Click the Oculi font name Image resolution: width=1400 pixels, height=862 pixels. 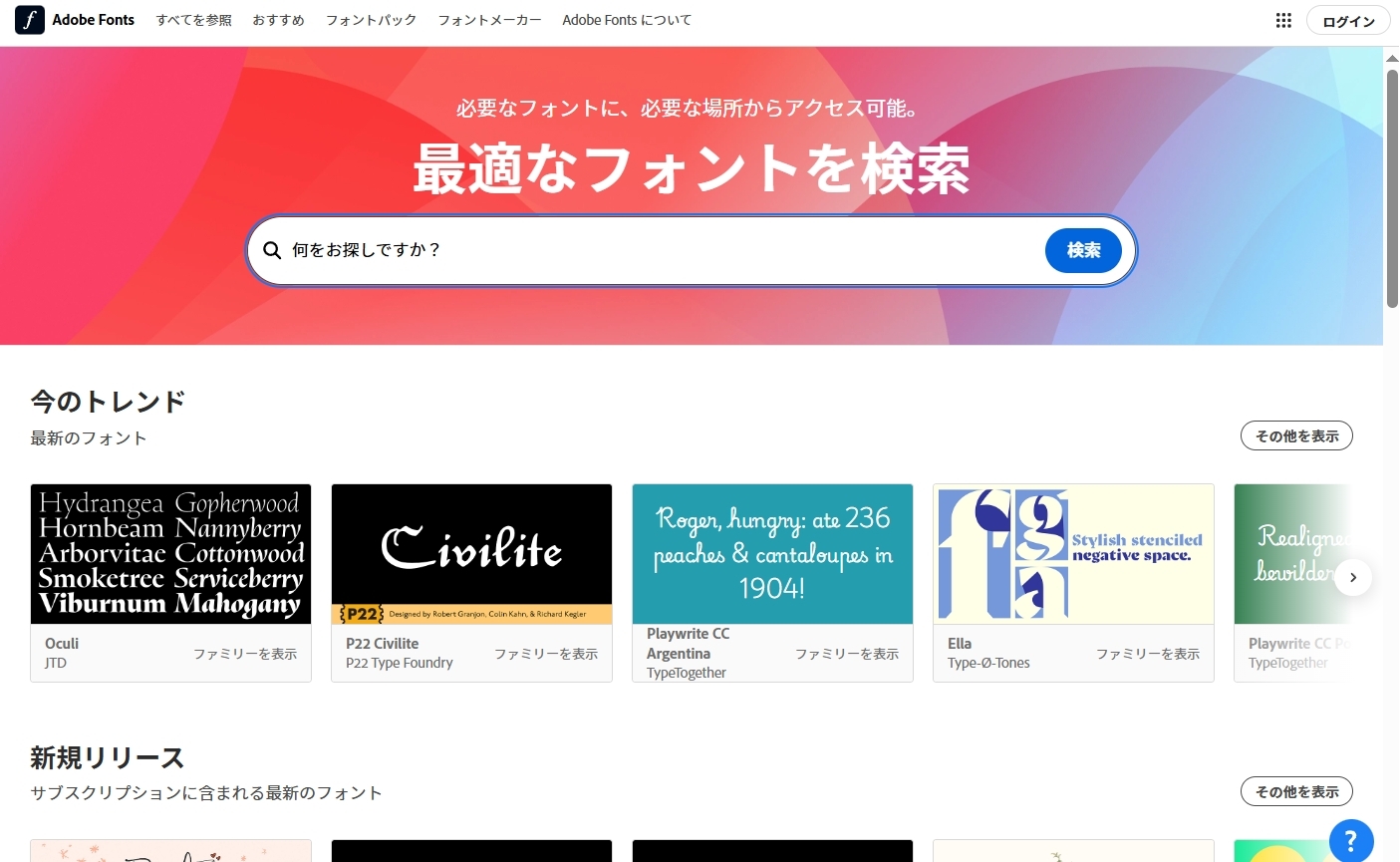coord(62,644)
